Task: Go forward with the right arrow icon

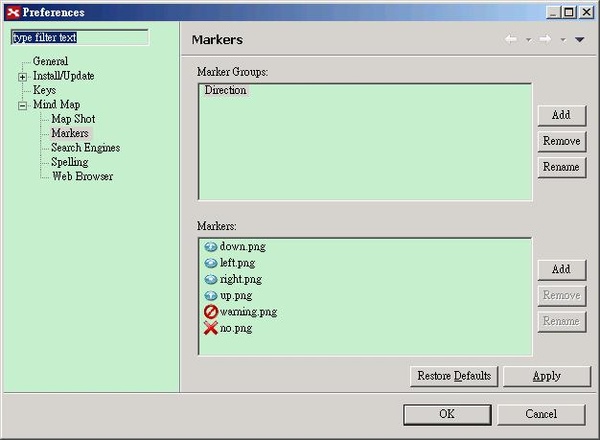Action: (545, 39)
